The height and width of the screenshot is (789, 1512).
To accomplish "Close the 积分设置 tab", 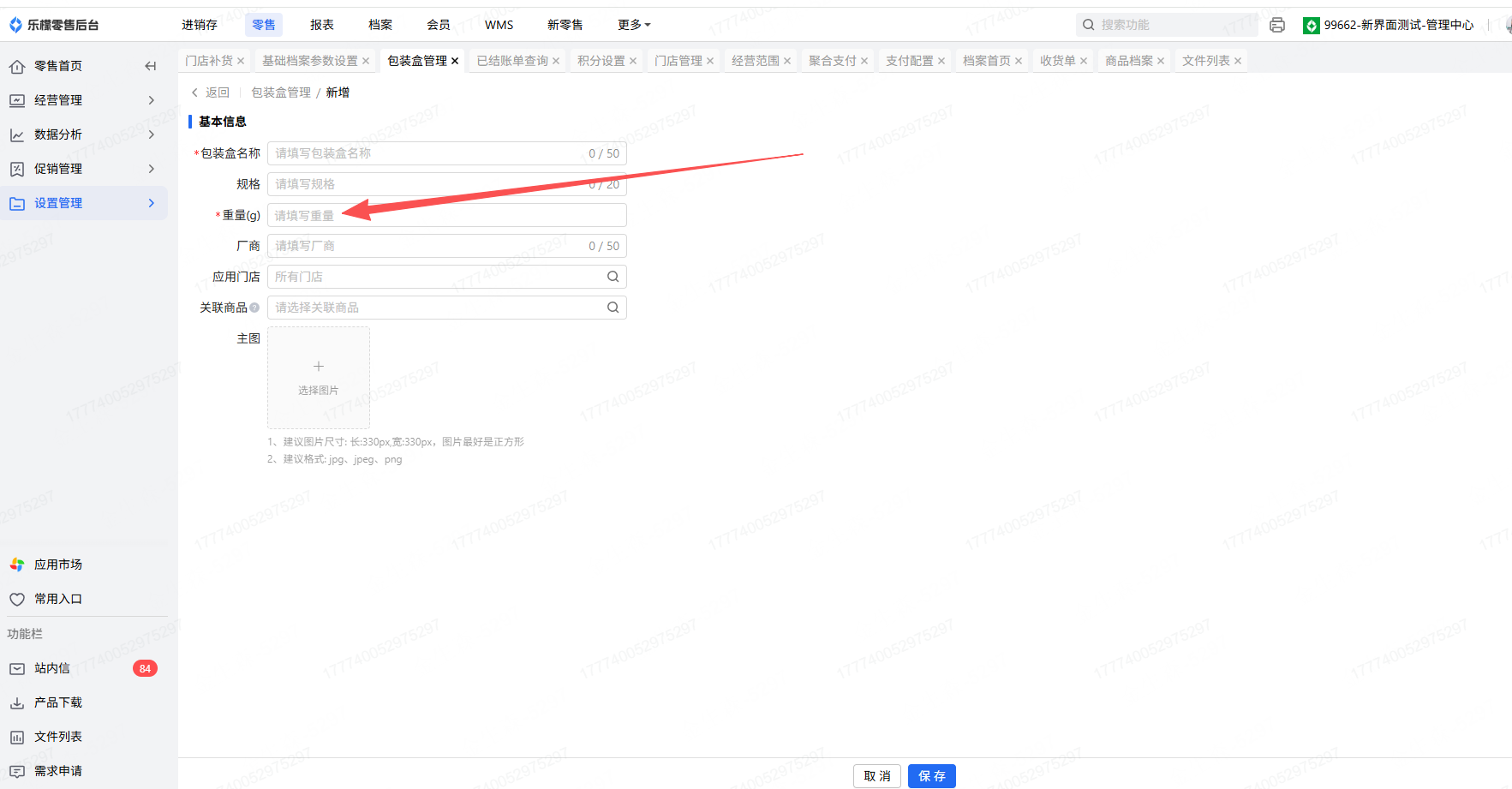I will click(x=633, y=61).
